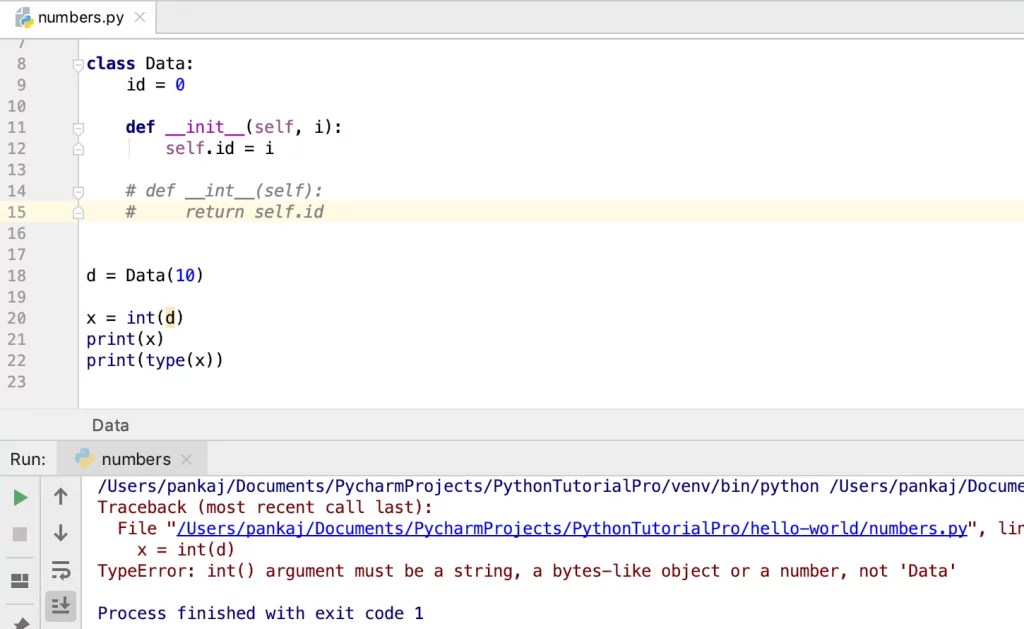1024x629 pixels.
Task: Select the numbers run tab
Action: pos(133,459)
